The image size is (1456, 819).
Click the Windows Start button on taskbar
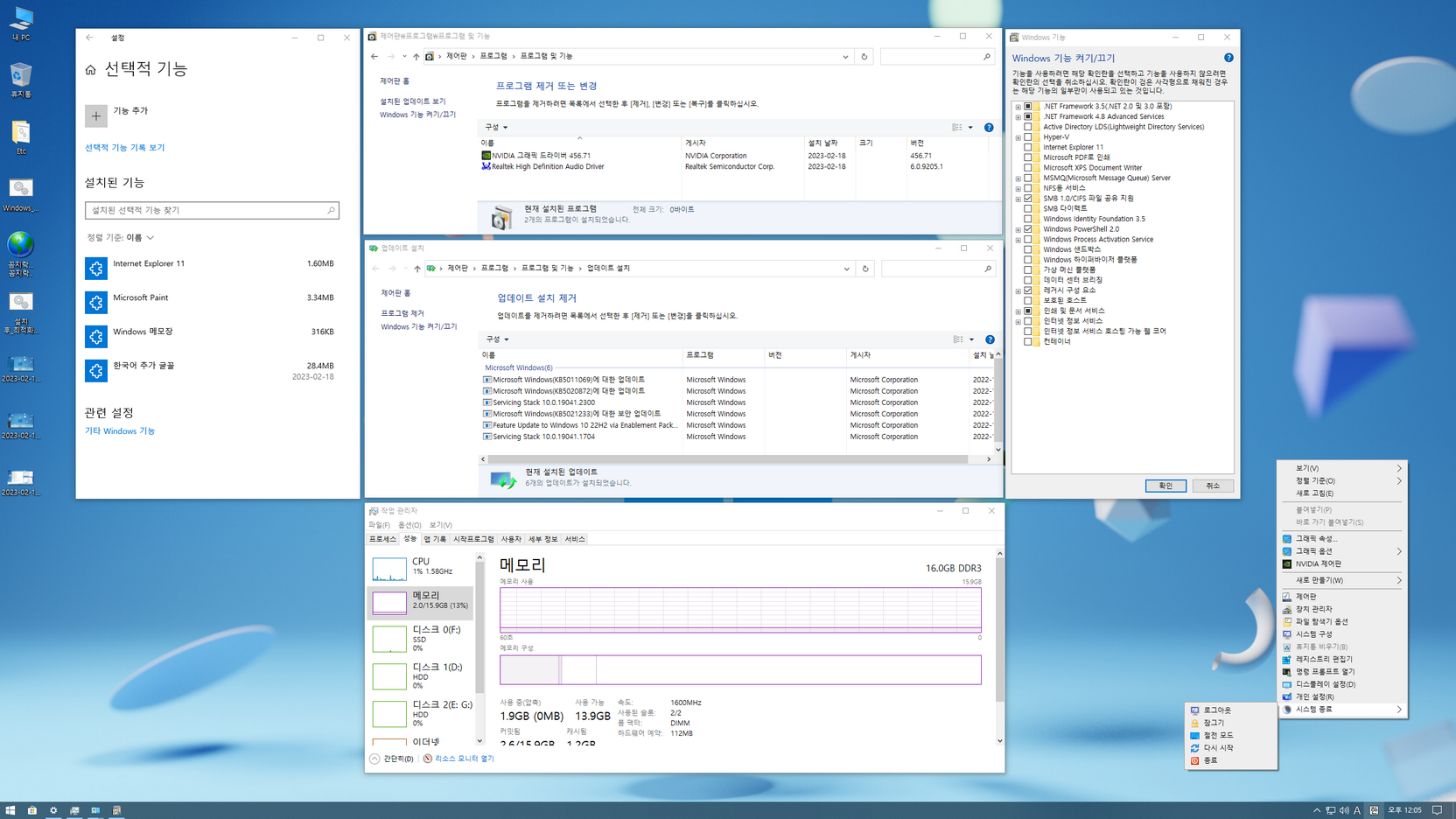(x=10, y=810)
